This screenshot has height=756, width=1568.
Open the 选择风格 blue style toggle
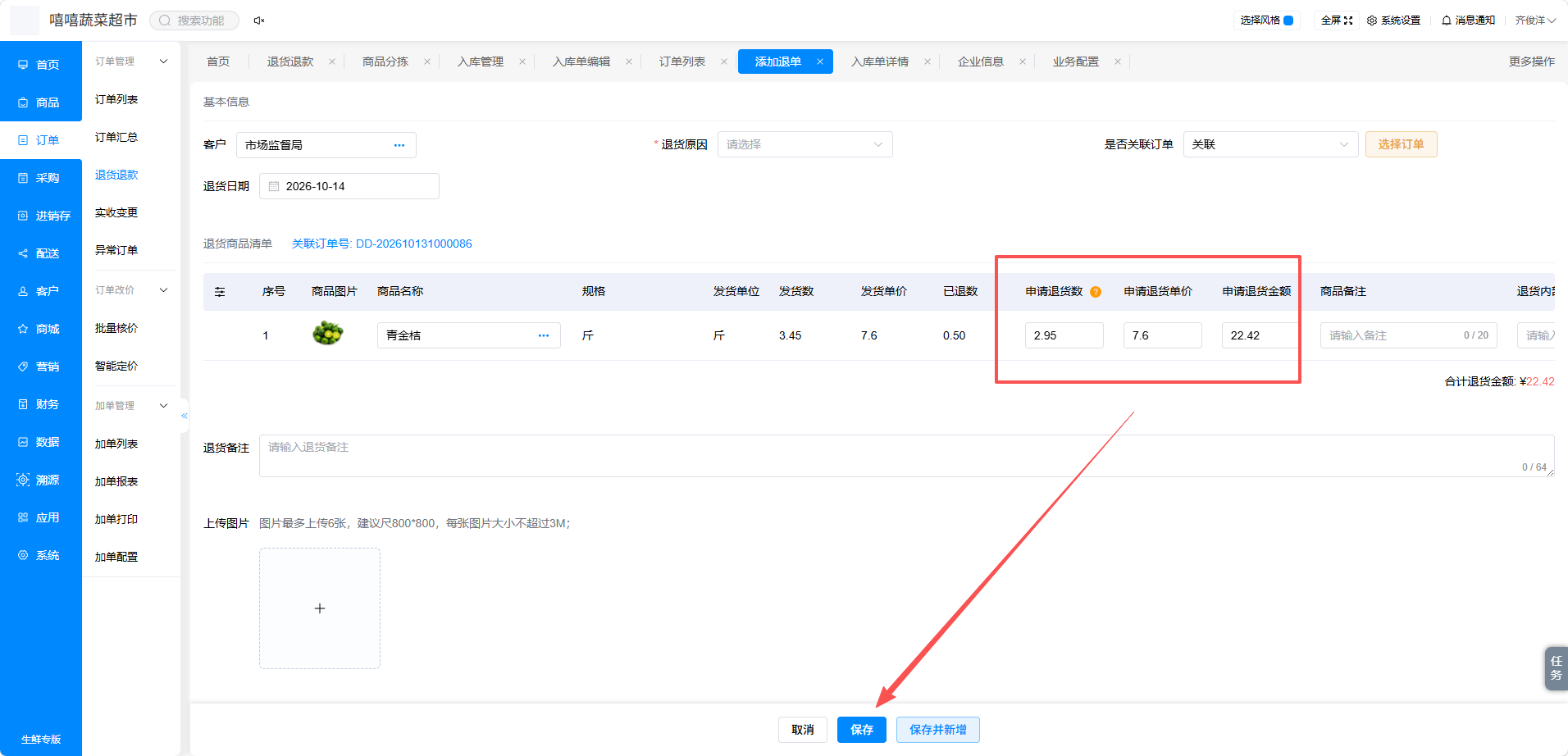1266,20
